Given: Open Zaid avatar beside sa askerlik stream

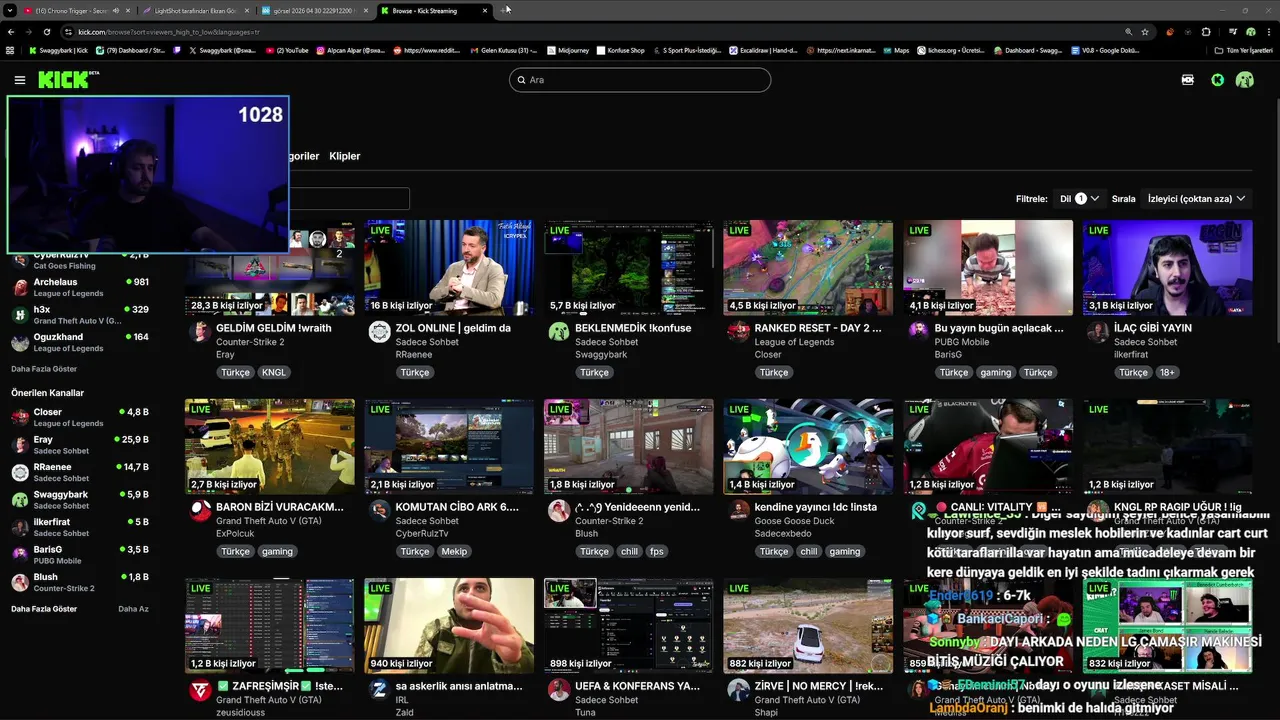Looking at the screenshot, I should pyautogui.click(x=379, y=690).
